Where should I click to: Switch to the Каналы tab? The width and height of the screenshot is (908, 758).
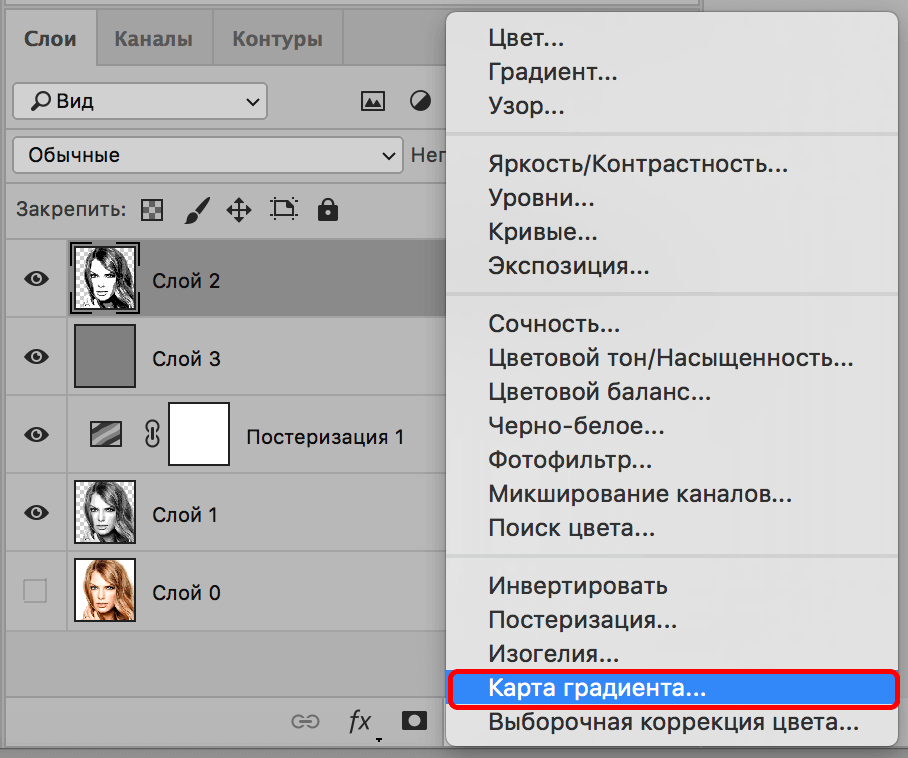(x=153, y=40)
